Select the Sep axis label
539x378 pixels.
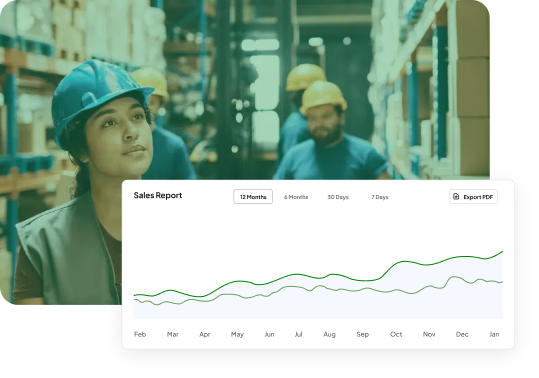tap(363, 334)
